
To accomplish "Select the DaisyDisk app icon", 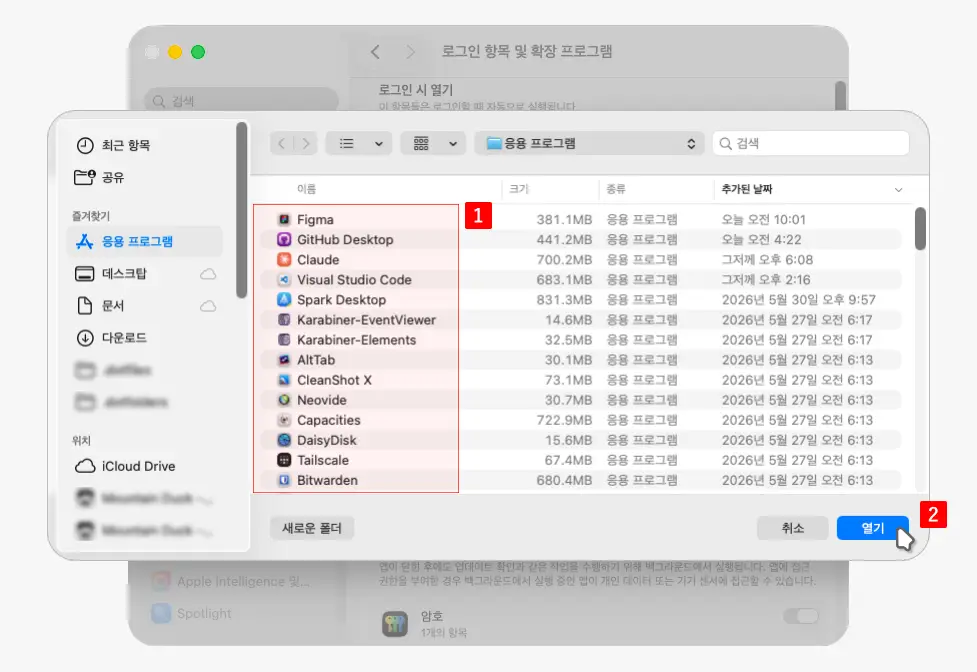I will coord(284,440).
